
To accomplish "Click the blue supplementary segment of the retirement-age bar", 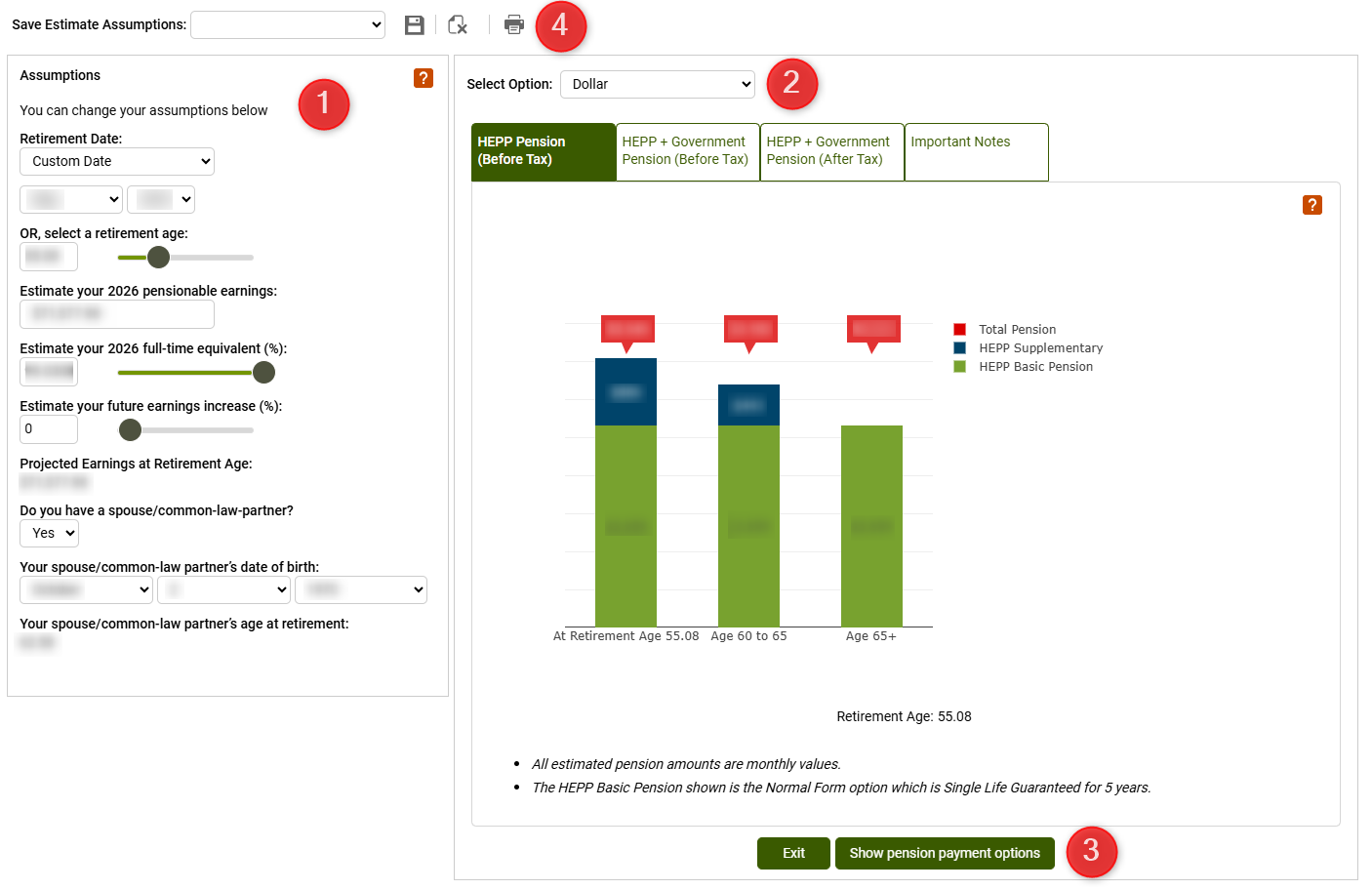I will click(x=625, y=392).
